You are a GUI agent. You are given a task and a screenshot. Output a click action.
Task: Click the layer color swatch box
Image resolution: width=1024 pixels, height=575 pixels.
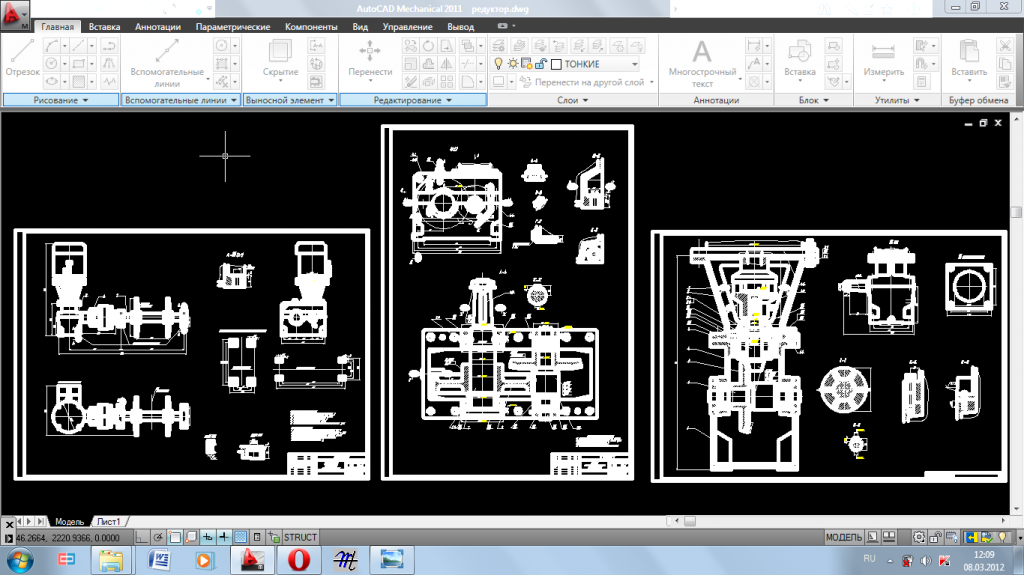[x=556, y=64]
